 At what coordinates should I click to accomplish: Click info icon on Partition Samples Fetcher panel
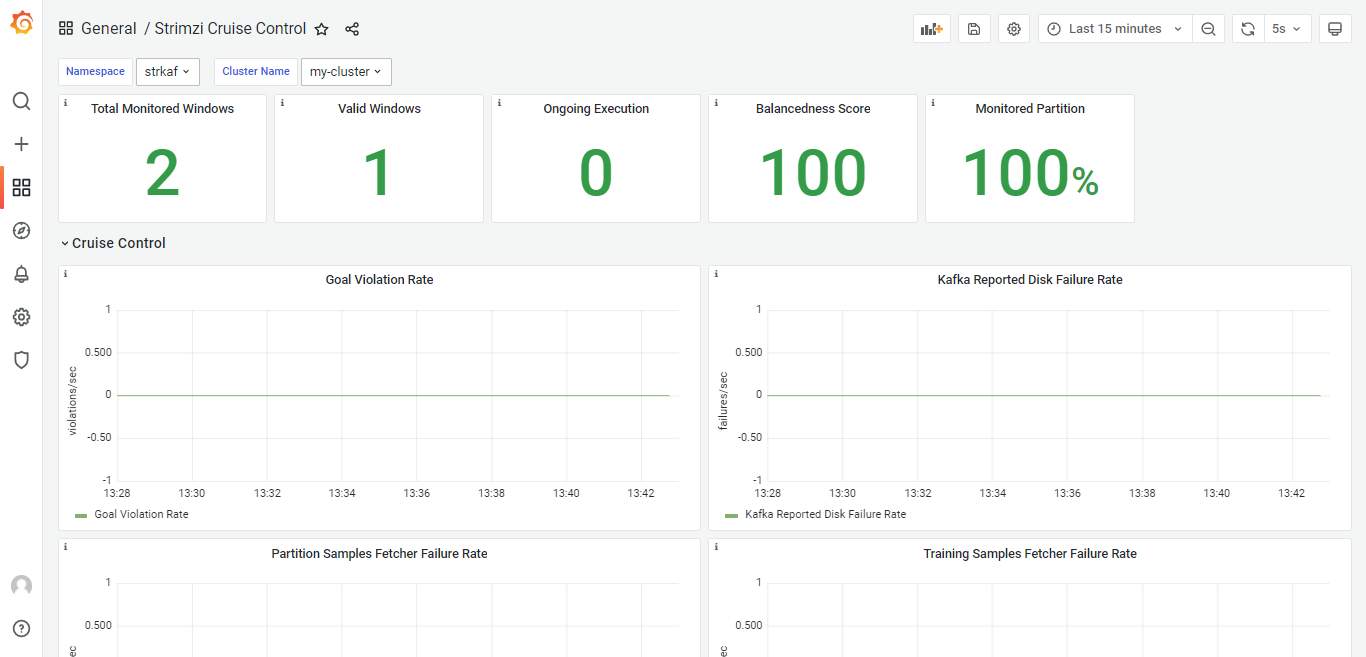66,547
